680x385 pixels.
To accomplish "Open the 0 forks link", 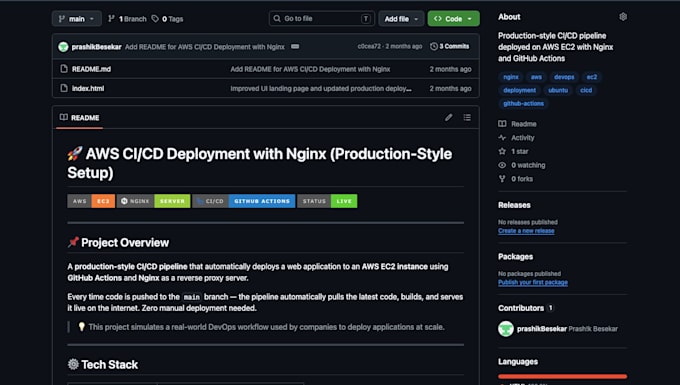I will pos(522,179).
